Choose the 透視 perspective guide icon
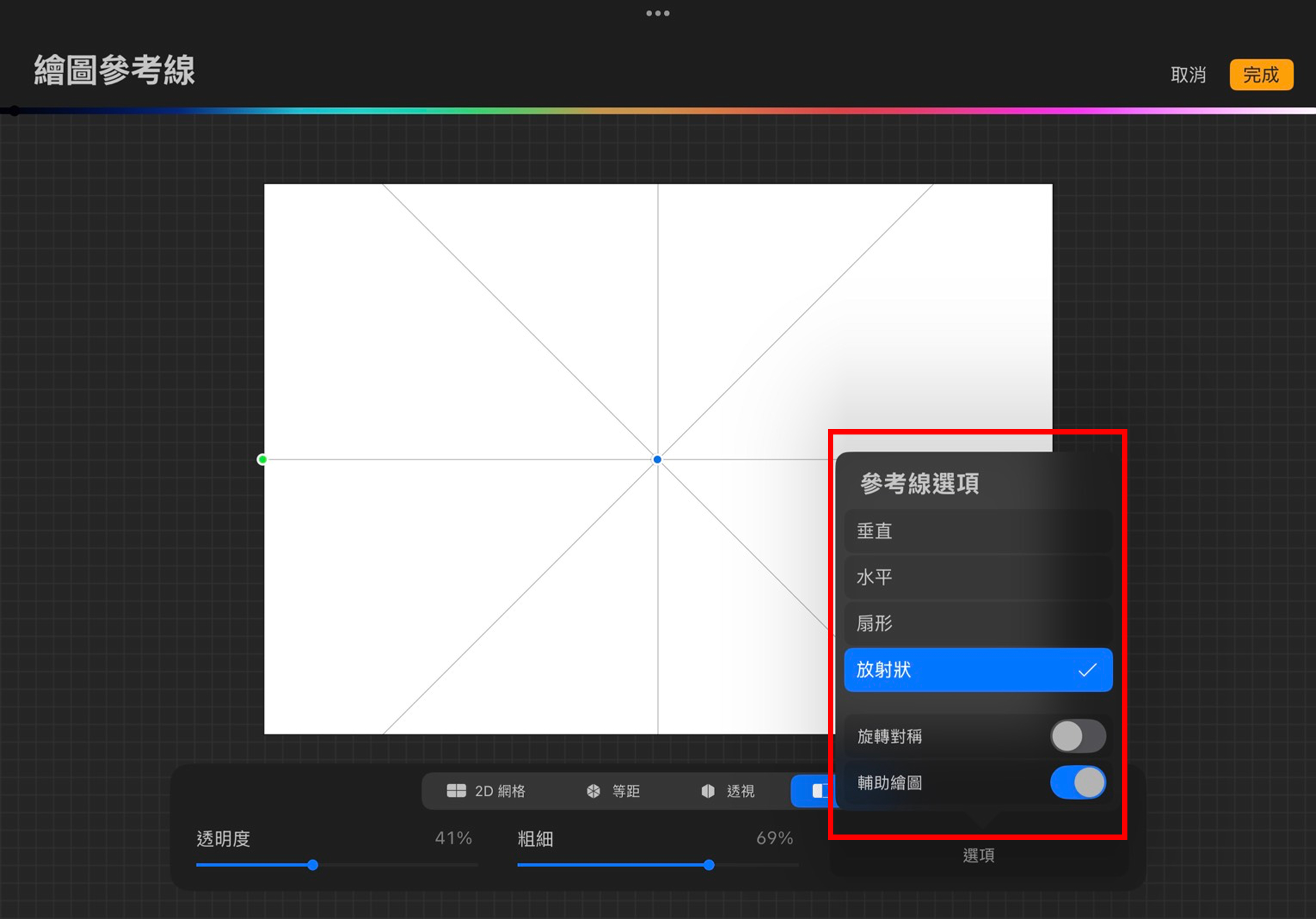 tap(708, 790)
